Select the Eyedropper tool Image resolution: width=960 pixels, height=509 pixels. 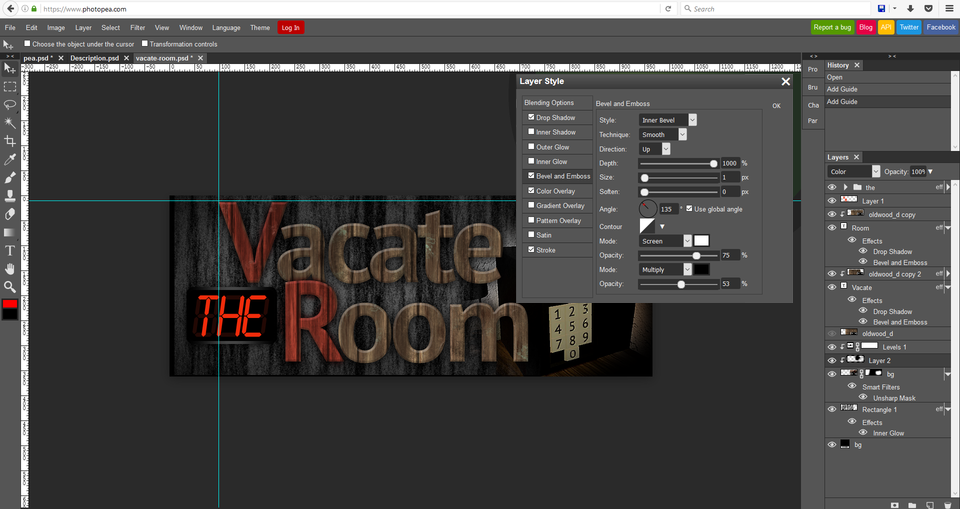coord(10,160)
